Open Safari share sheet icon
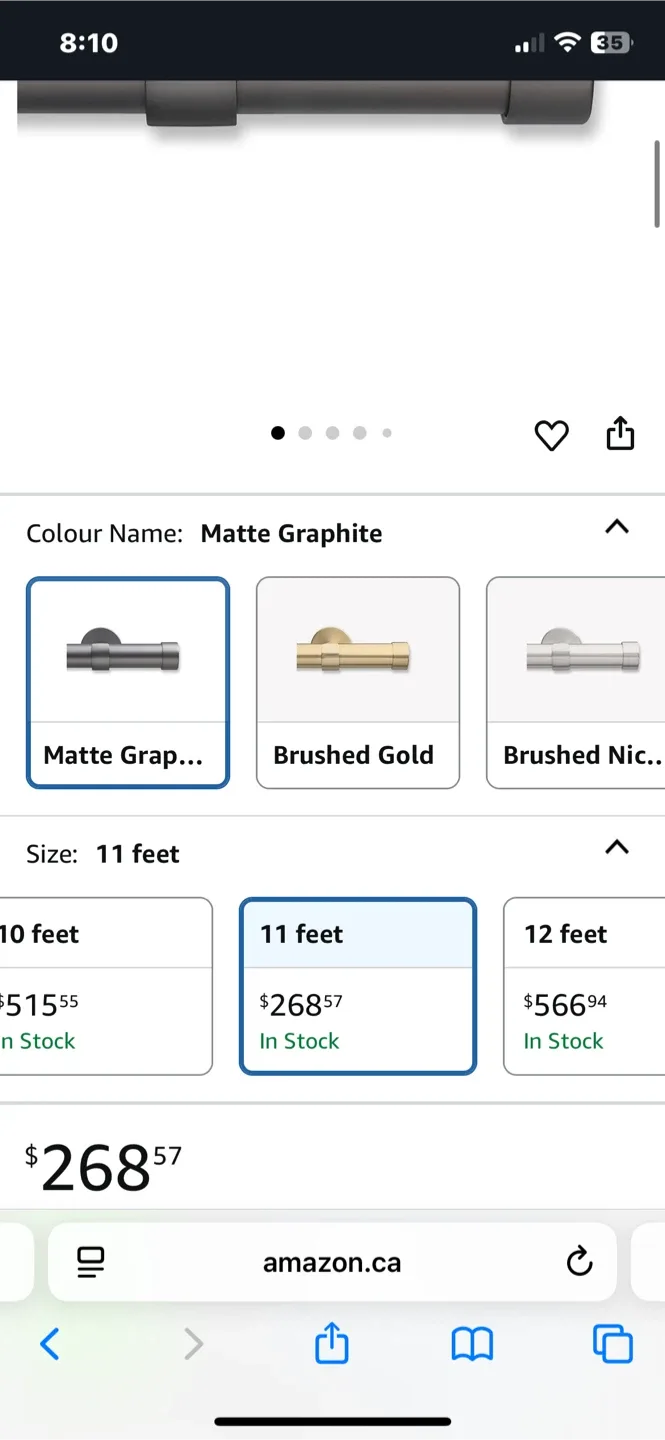This screenshot has width=665, height=1440. click(x=332, y=1344)
